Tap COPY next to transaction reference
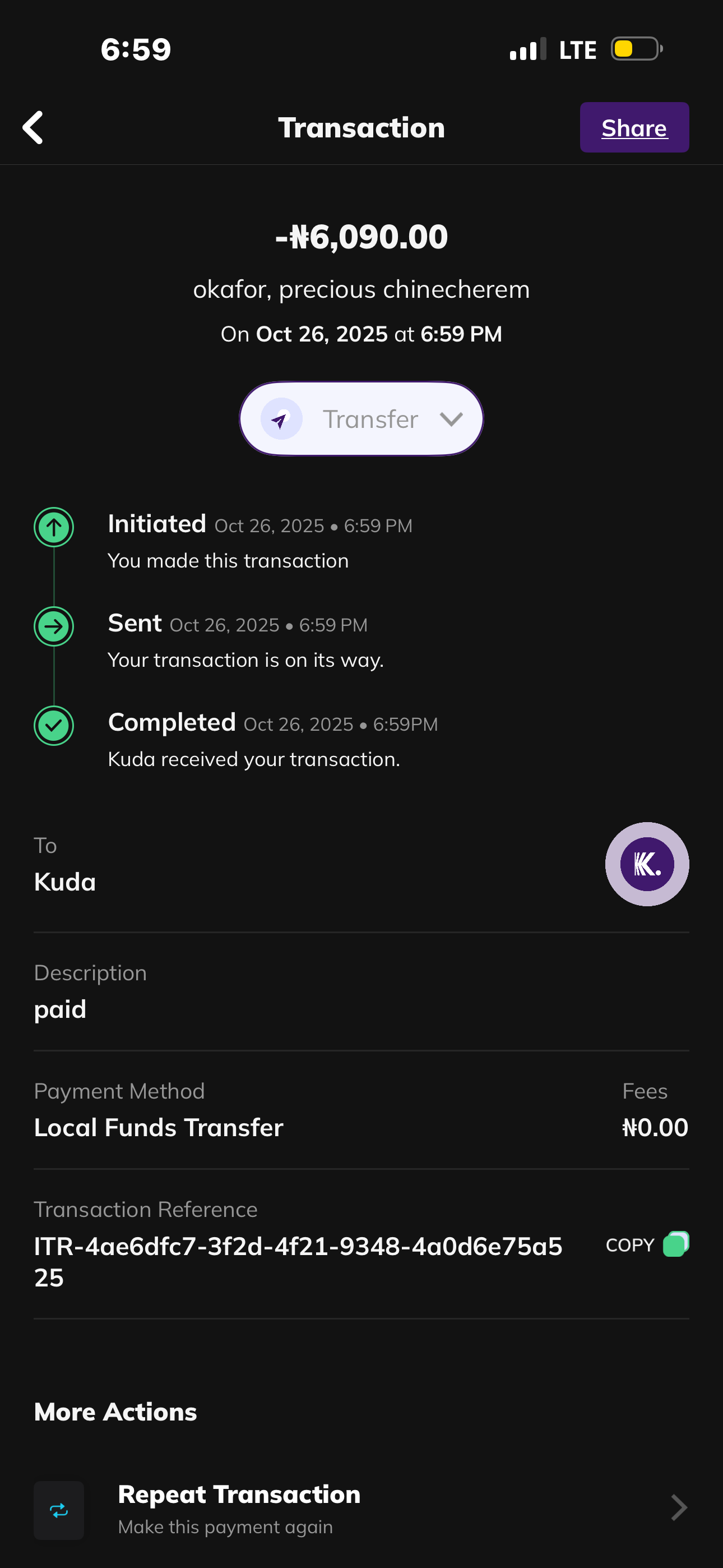 (630, 1246)
